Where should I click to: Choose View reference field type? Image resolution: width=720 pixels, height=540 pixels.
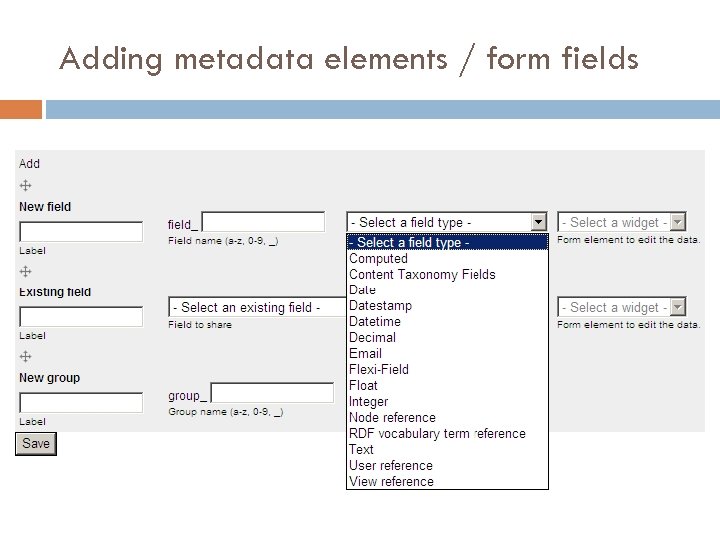coord(391,481)
